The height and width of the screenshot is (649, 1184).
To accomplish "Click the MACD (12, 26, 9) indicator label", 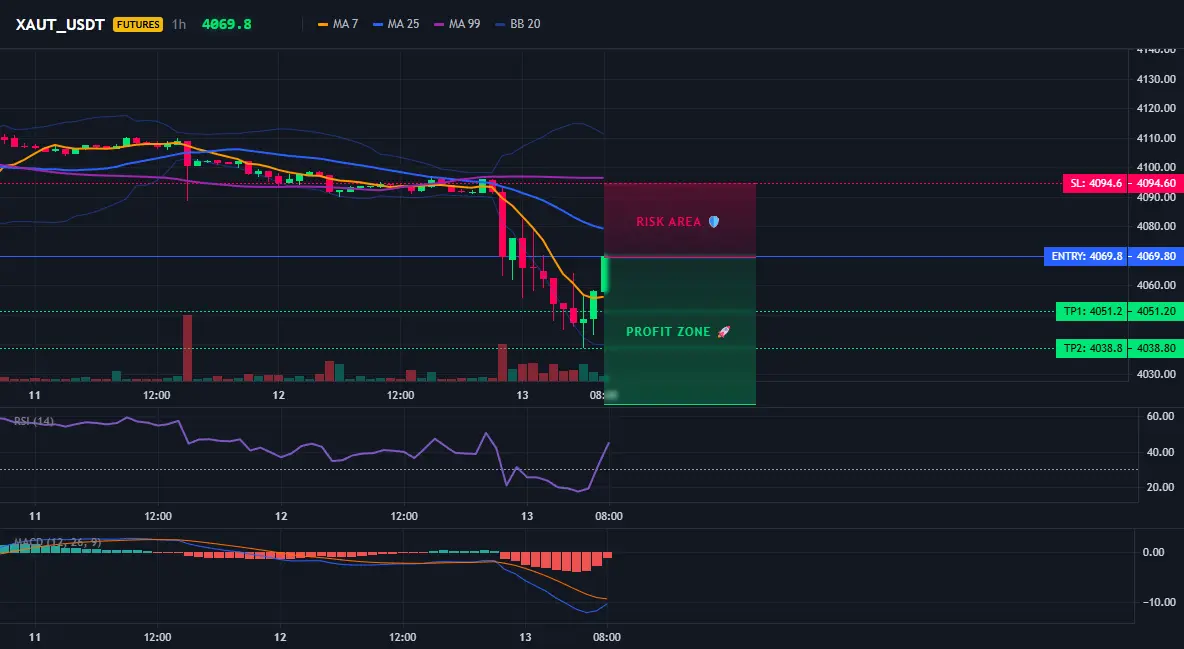I will 57,542.
